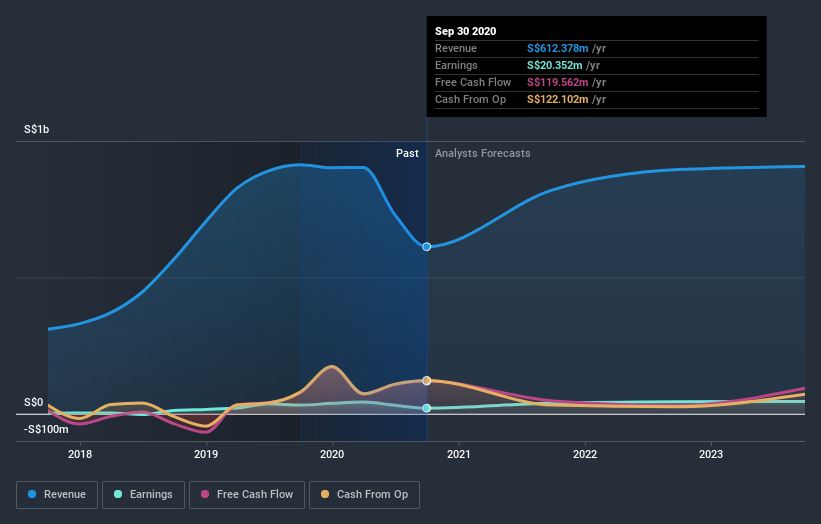Select the 2019 x-axis label

[206, 454]
